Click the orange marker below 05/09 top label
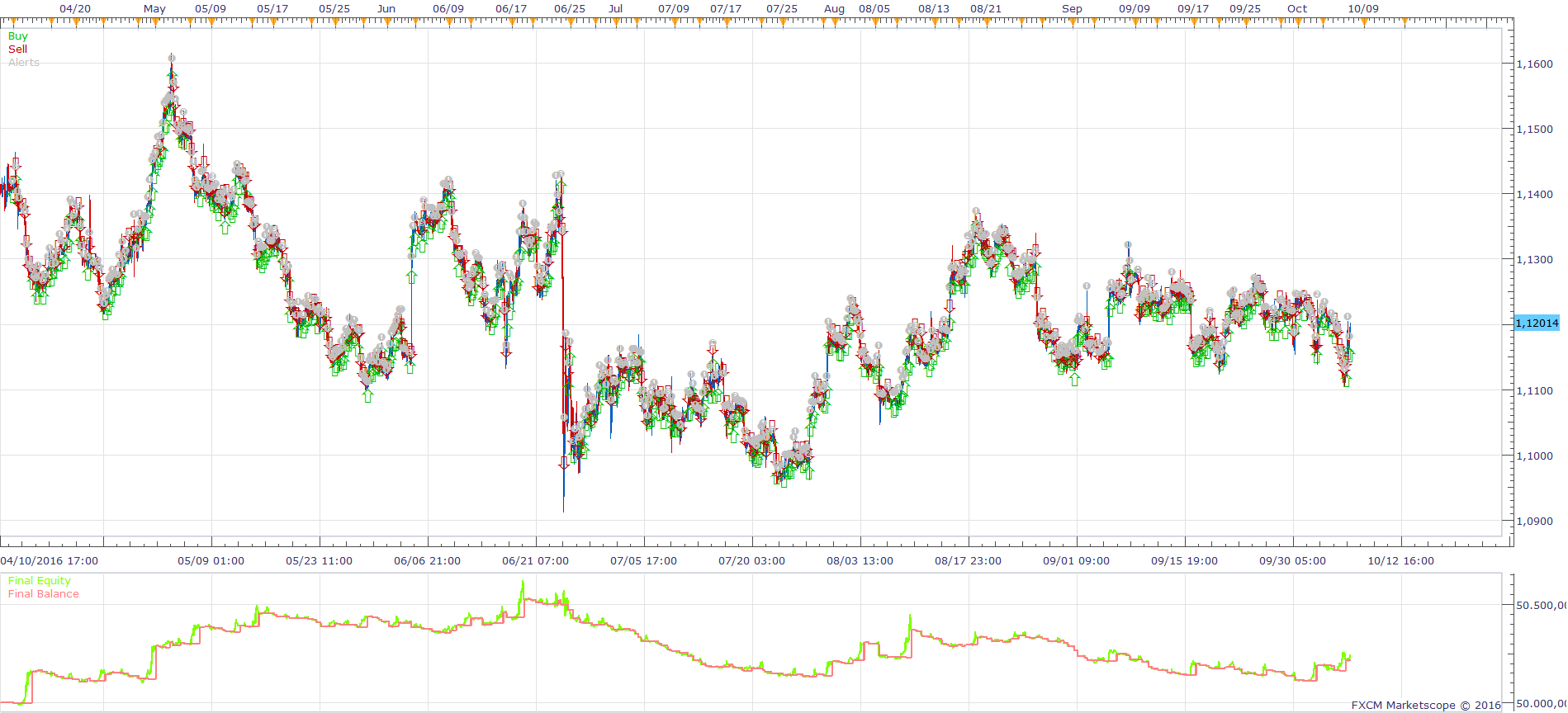 pyautogui.click(x=211, y=22)
